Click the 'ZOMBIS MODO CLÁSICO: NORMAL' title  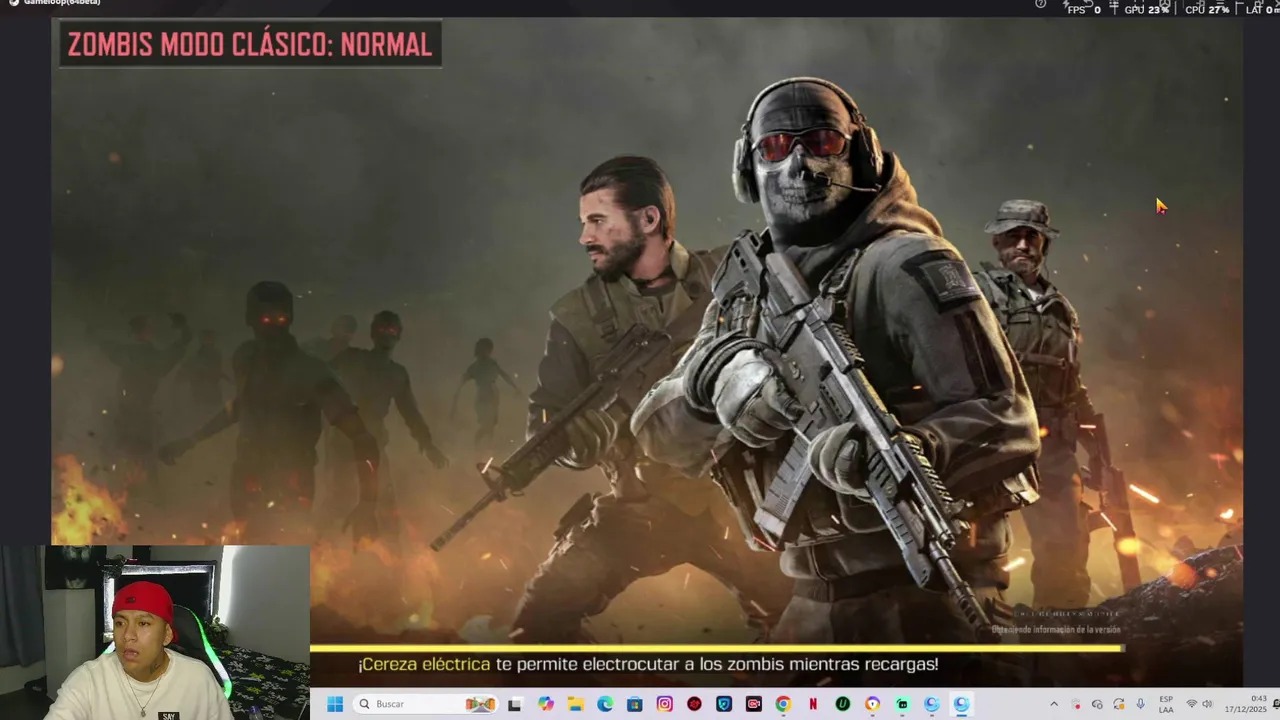250,44
